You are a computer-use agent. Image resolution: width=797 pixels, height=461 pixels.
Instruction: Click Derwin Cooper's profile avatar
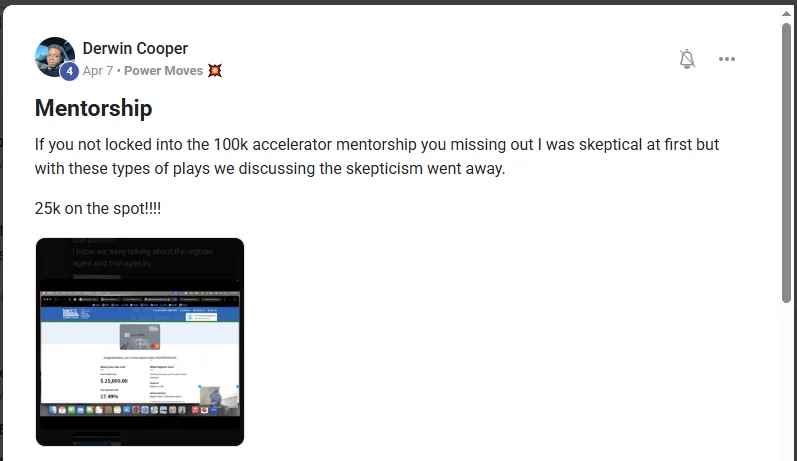55,56
